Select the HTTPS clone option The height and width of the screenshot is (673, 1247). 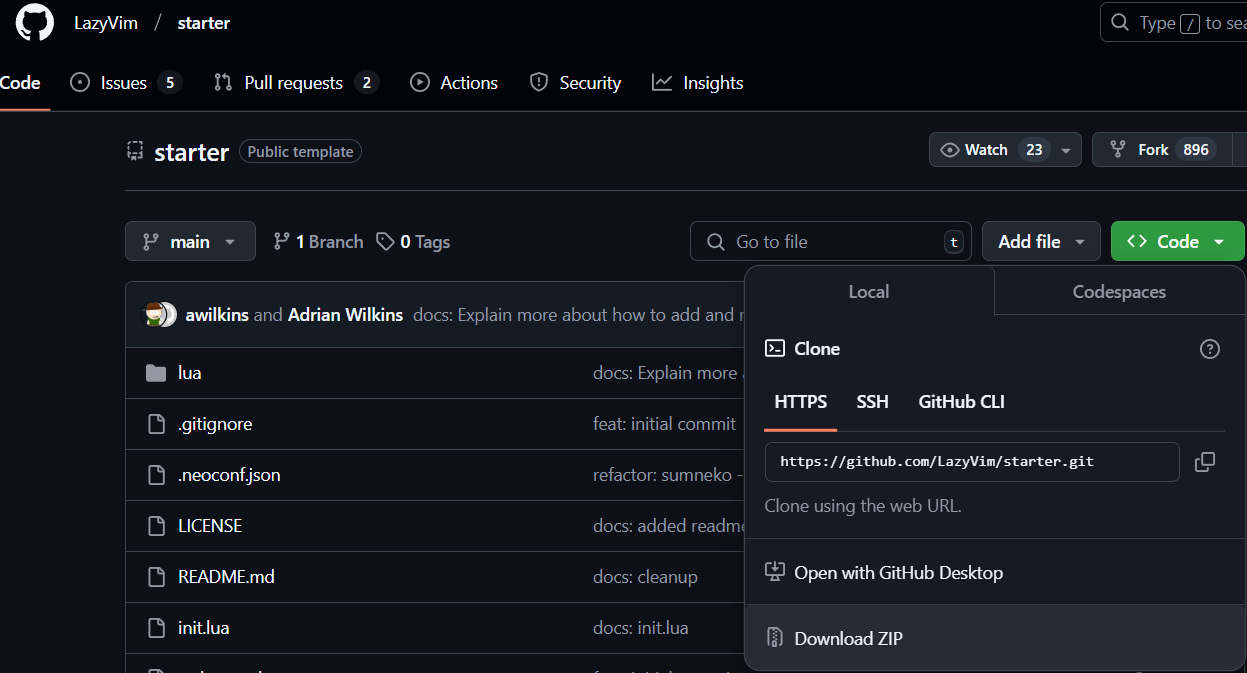(801, 402)
